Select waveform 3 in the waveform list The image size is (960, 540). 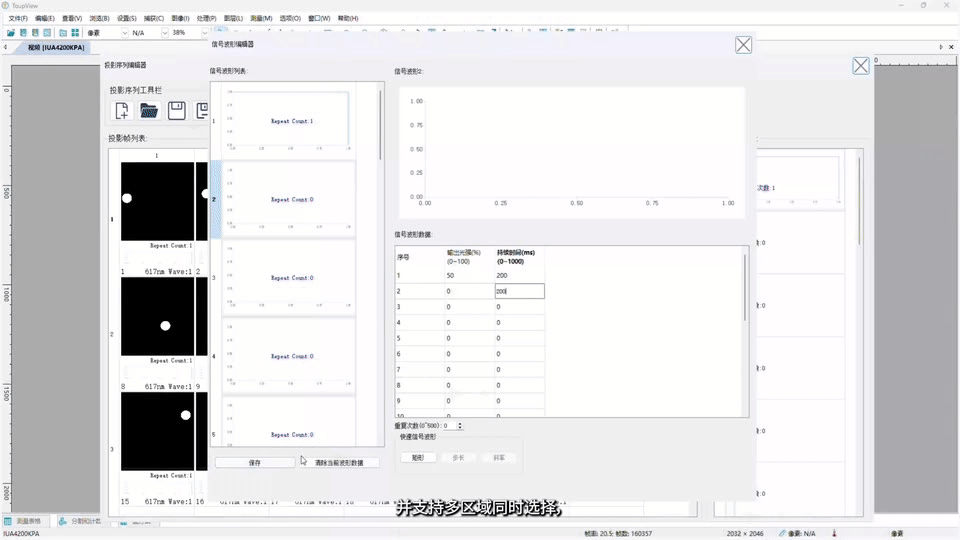pos(288,277)
